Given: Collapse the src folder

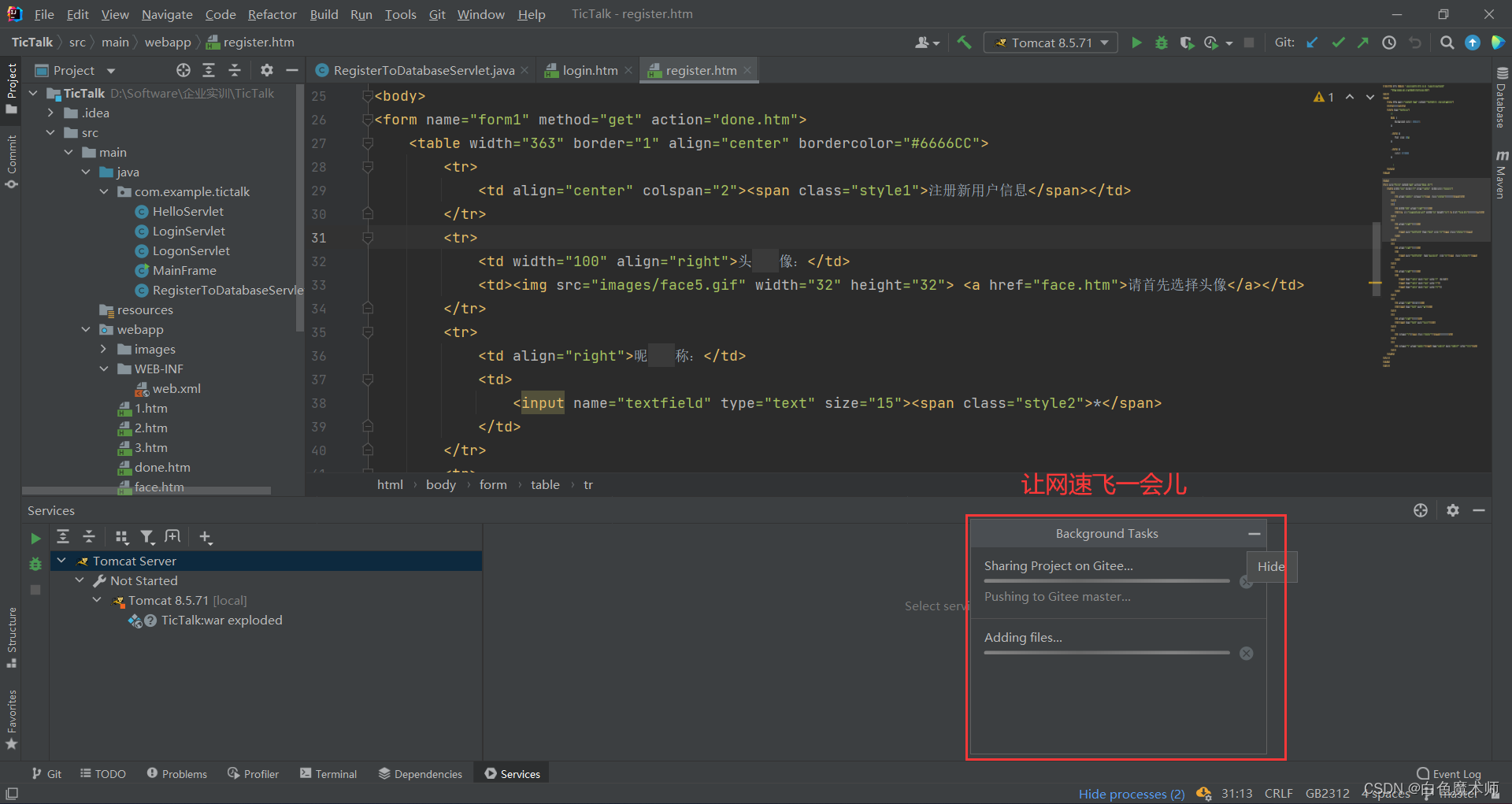Looking at the screenshot, I should coord(51,132).
